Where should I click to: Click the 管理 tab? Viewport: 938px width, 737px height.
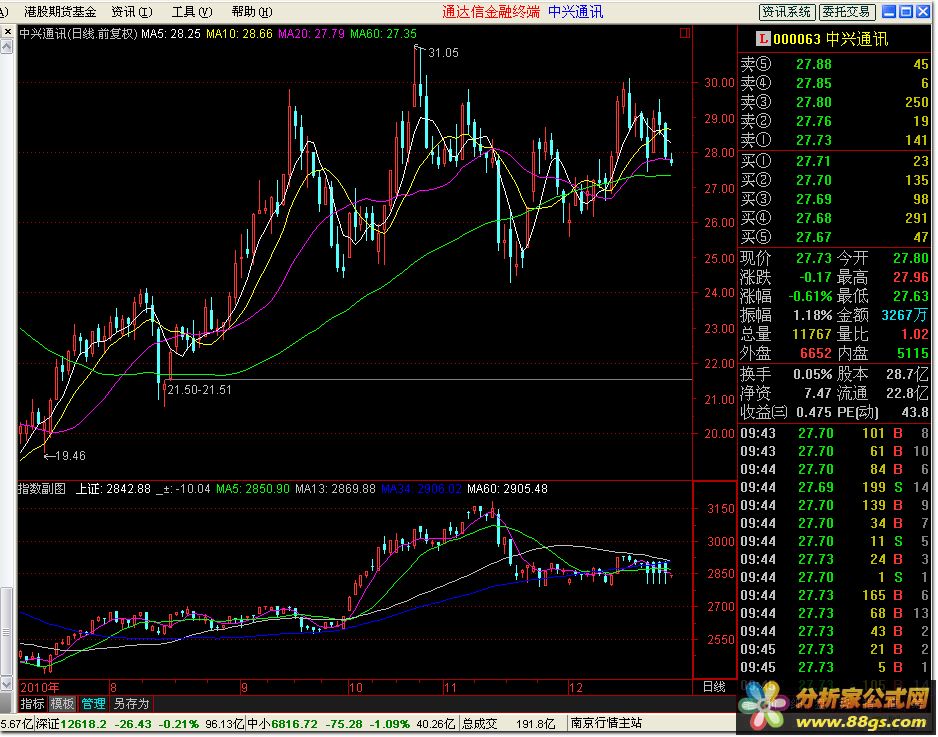pyautogui.click(x=93, y=704)
